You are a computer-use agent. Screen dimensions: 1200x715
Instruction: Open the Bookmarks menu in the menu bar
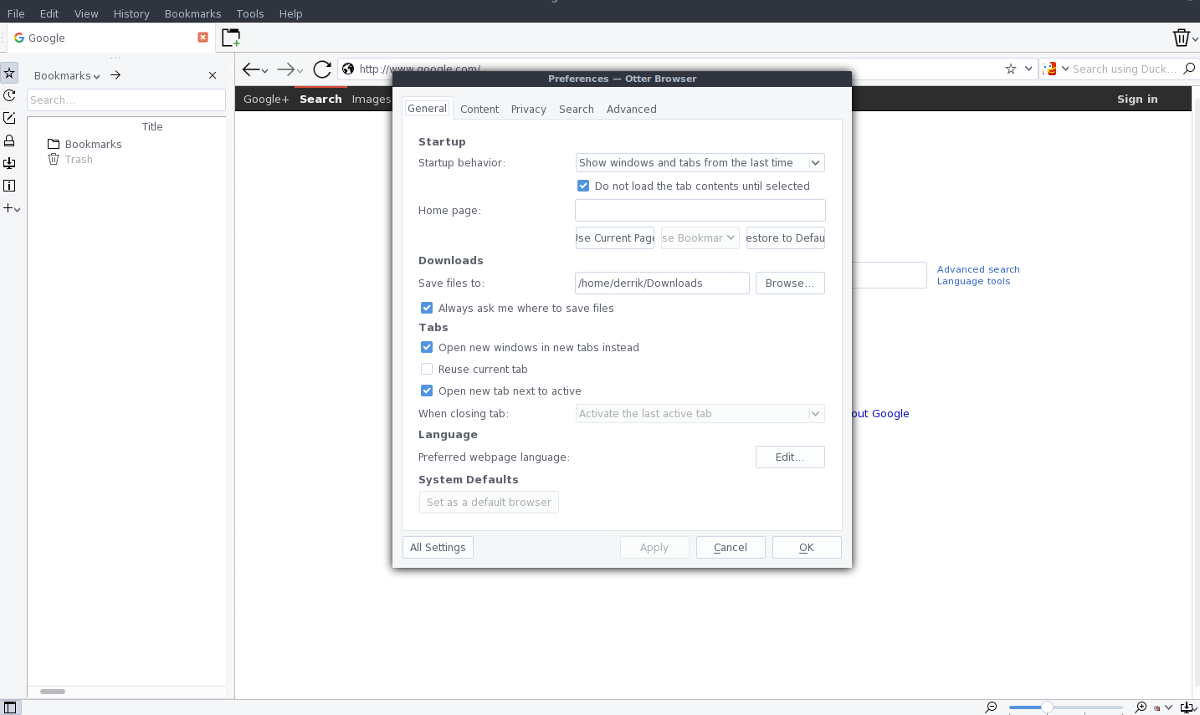pyautogui.click(x=192, y=13)
